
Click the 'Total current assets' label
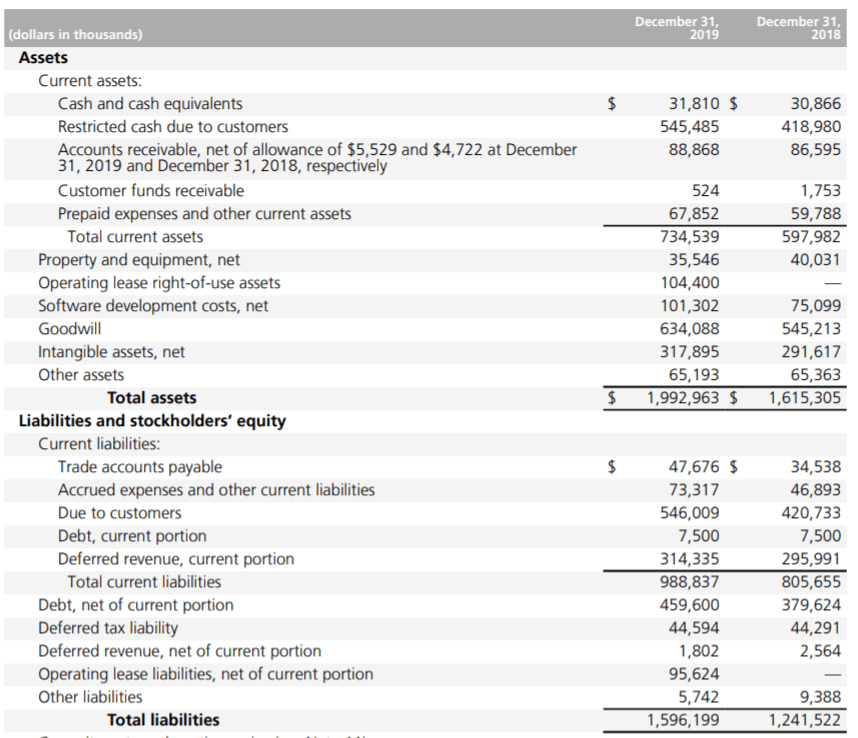click(x=135, y=236)
